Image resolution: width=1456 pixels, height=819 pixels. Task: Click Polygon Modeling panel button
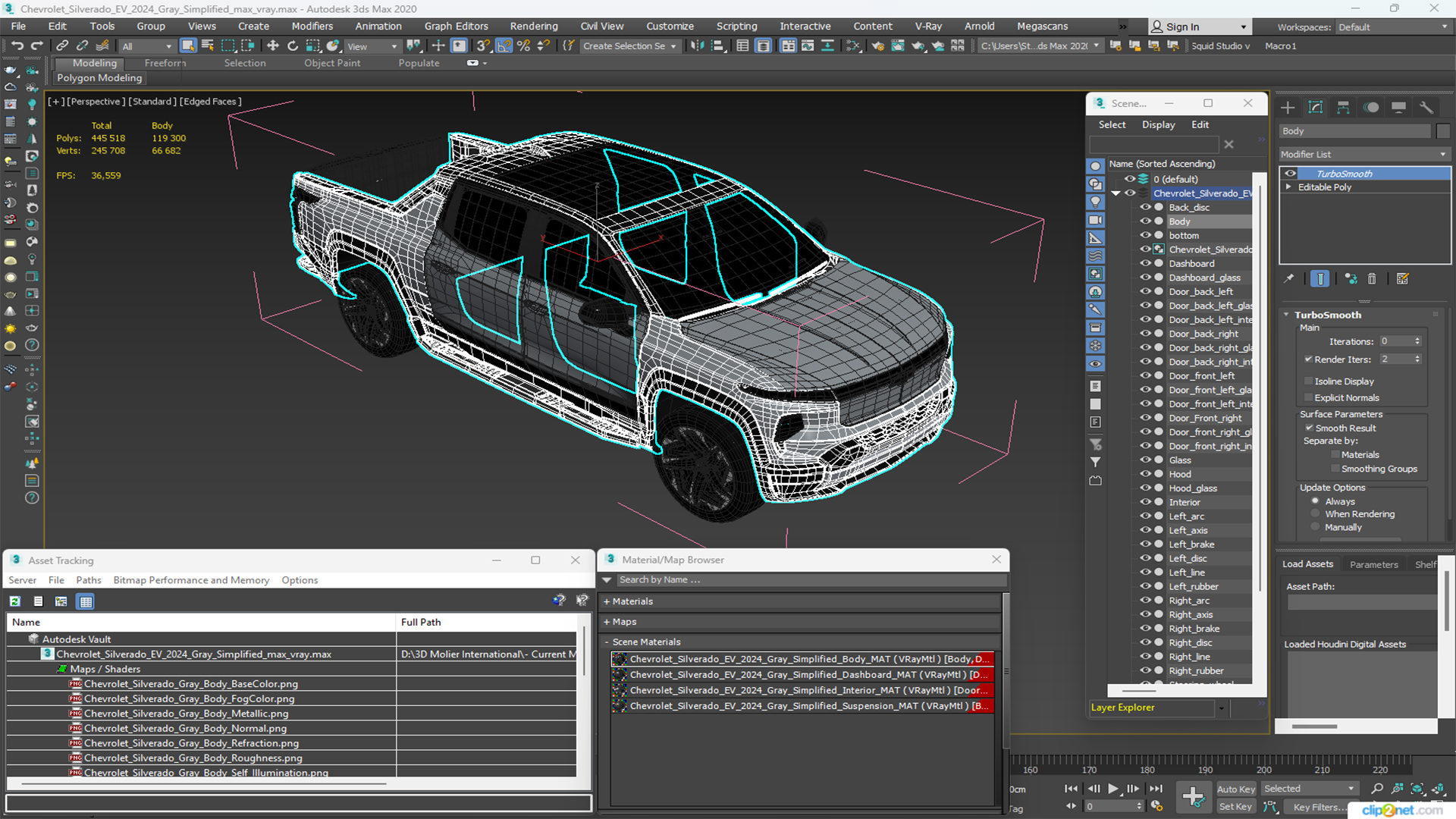tap(99, 77)
